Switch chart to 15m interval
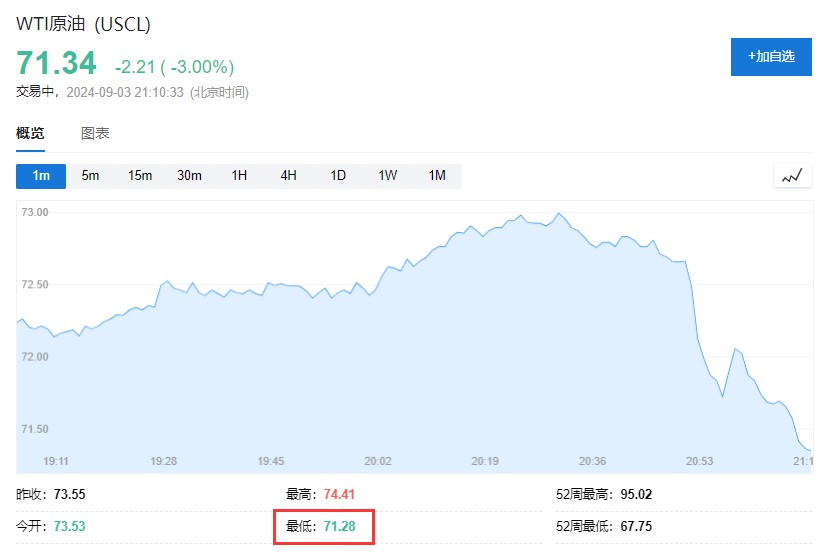This screenshot has height=559, width=832. tap(140, 176)
